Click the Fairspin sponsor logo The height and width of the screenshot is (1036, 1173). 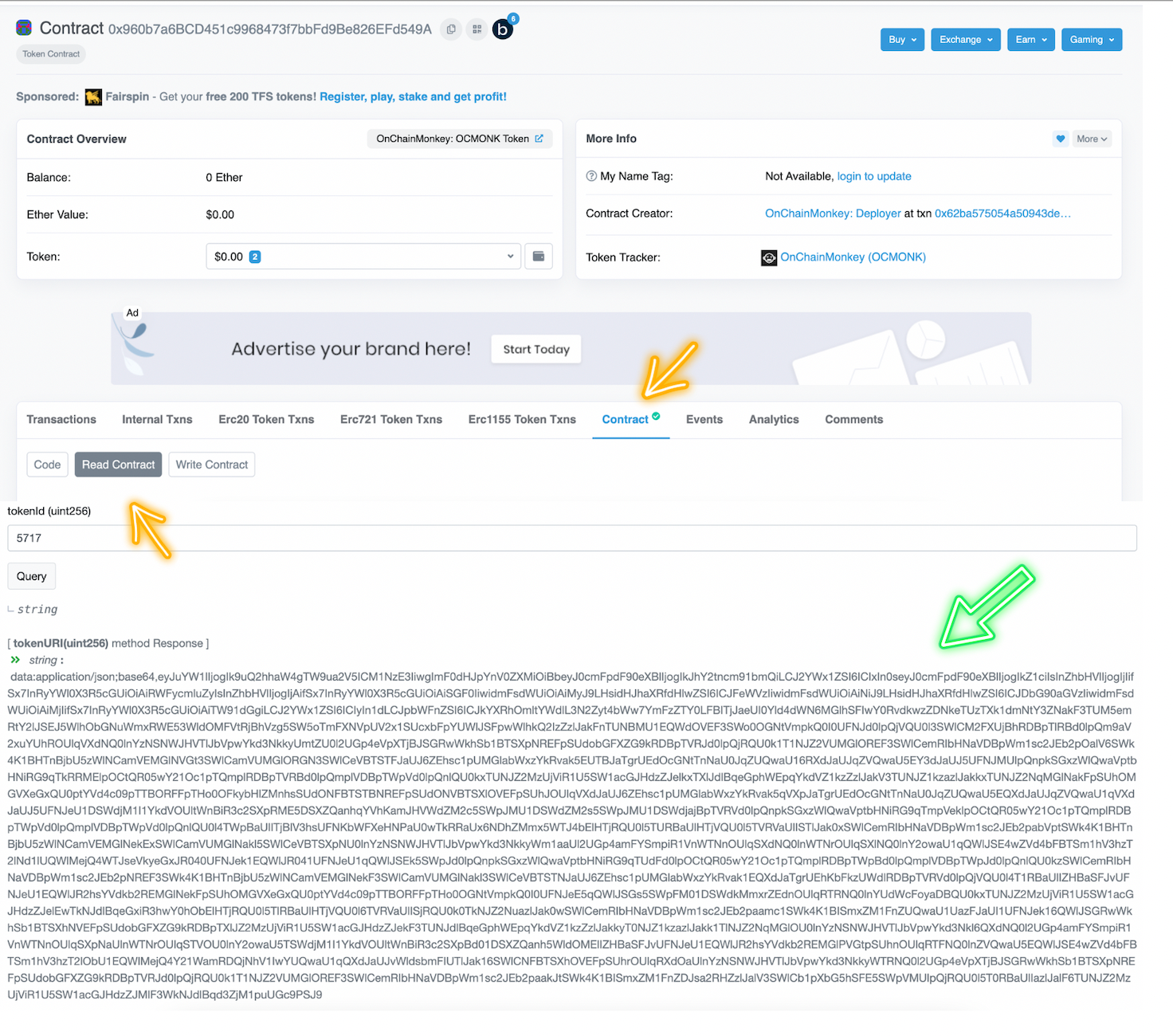click(93, 97)
